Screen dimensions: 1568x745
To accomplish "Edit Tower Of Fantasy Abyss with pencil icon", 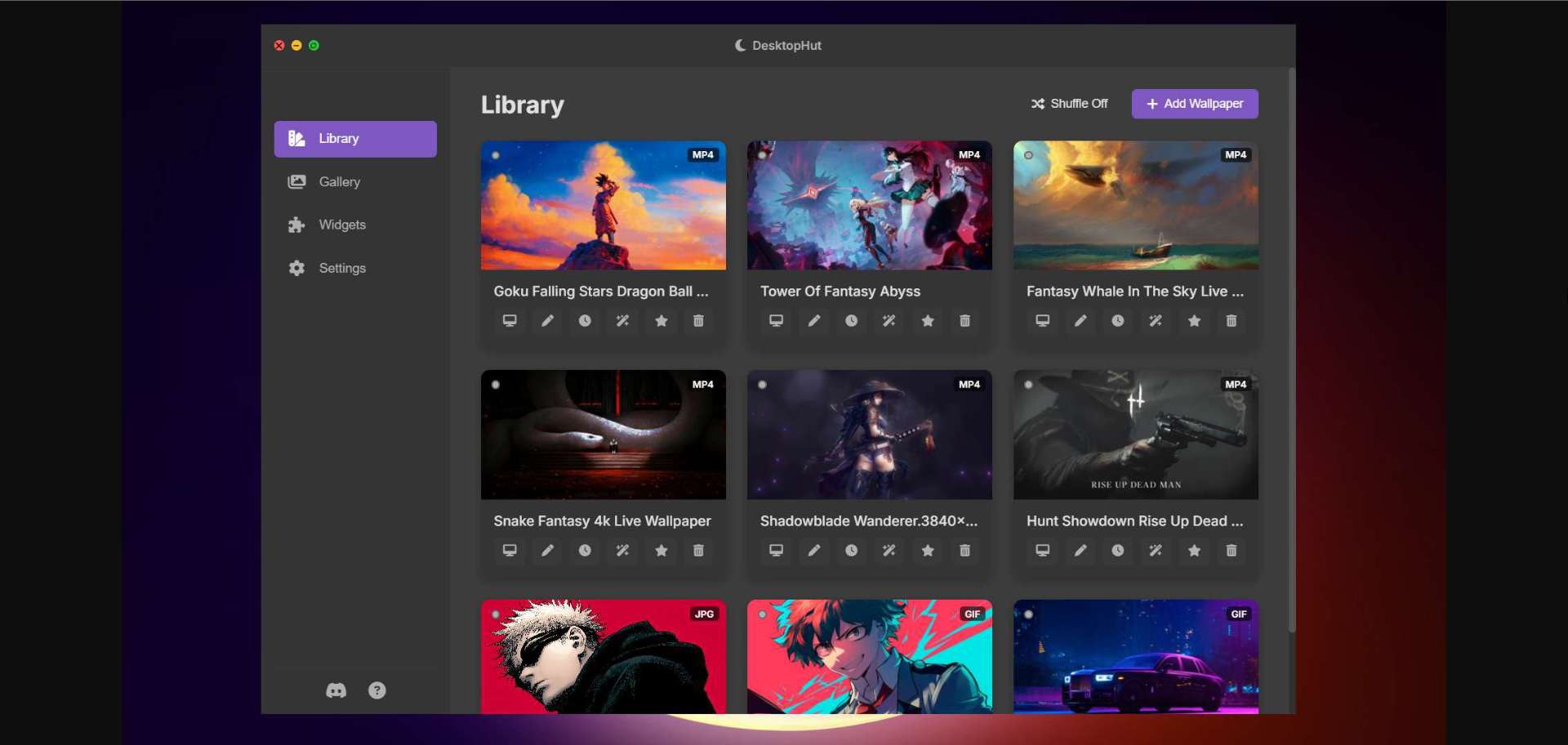I will pos(813,321).
